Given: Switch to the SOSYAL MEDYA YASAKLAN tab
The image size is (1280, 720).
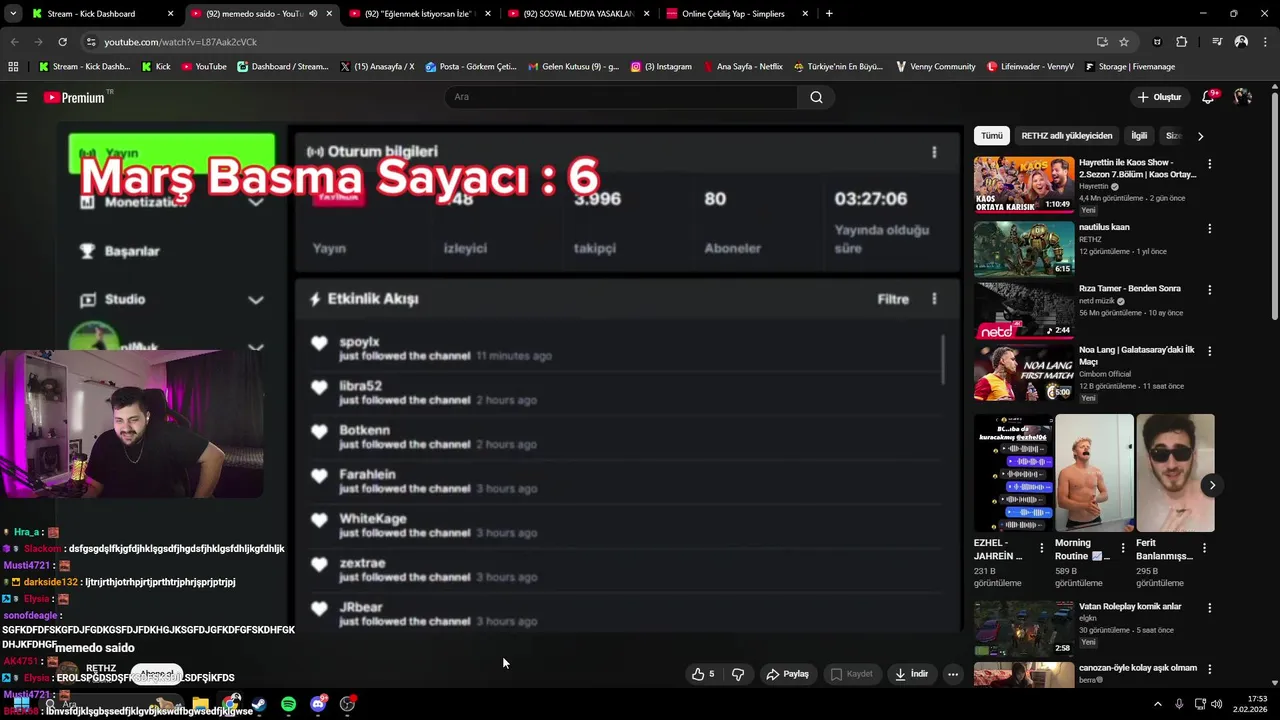Looking at the screenshot, I should [578, 14].
